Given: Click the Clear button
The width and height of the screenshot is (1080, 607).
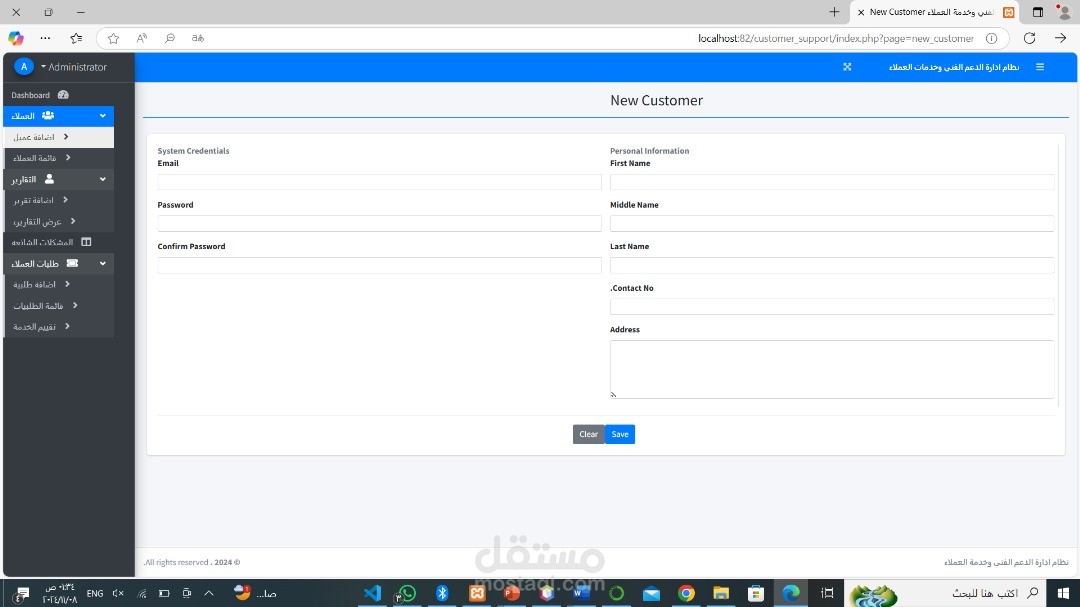Looking at the screenshot, I should (588, 434).
